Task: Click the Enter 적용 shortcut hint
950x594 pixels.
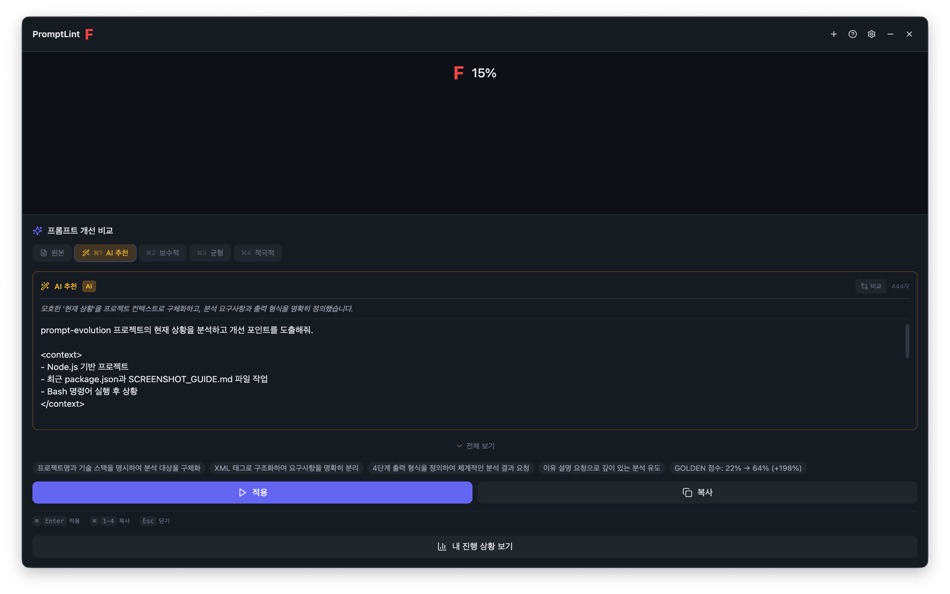Action: [57, 521]
